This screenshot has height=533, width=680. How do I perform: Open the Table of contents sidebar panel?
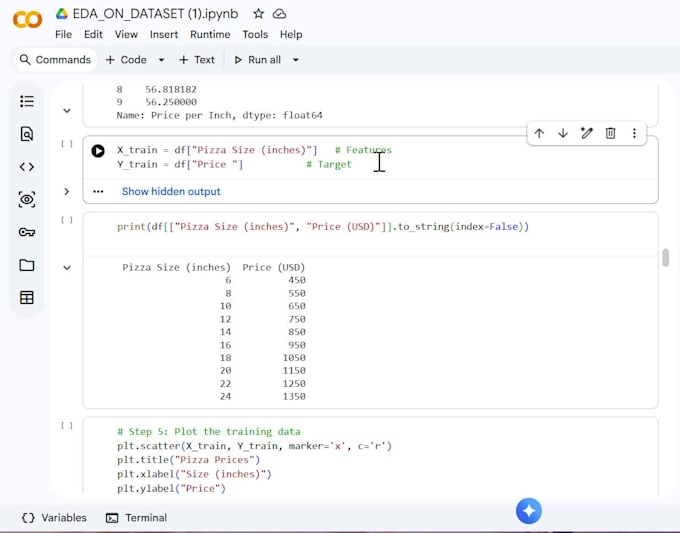click(27, 101)
